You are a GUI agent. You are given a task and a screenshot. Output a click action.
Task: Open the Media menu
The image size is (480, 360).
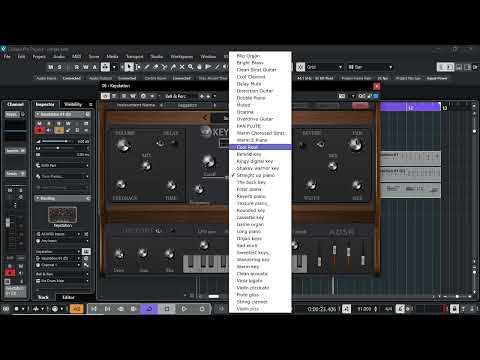click(112, 56)
